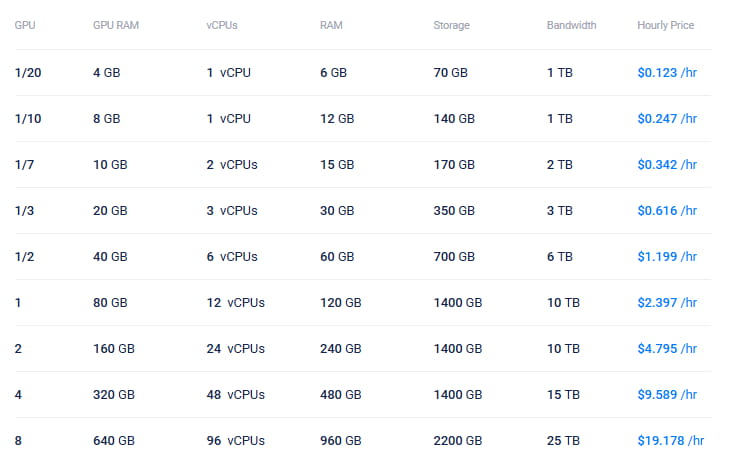729x470 pixels.
Task: Click the Hourly Price column header
Action: coord(665,25)
